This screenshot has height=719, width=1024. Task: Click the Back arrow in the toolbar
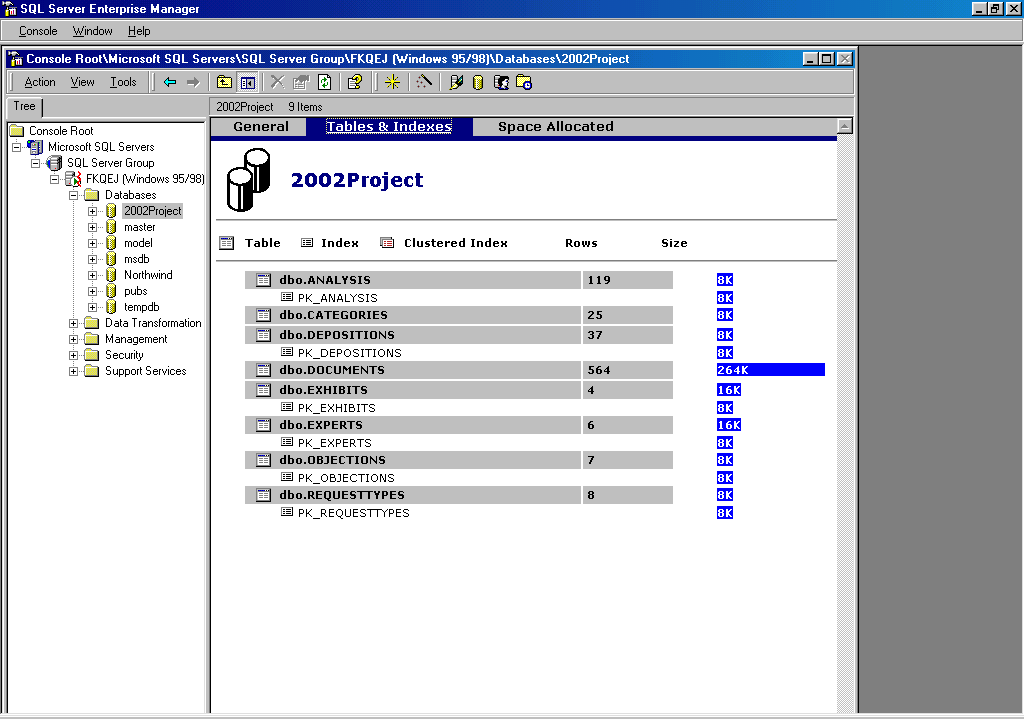170,82
